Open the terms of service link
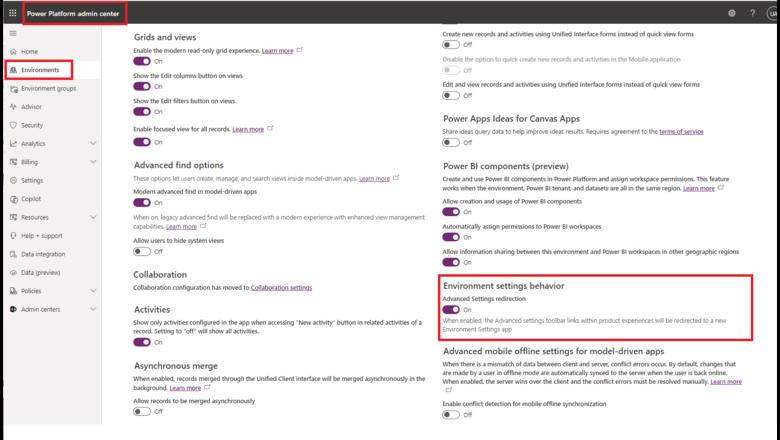This screenshot has width=780, height=440. 681,132
